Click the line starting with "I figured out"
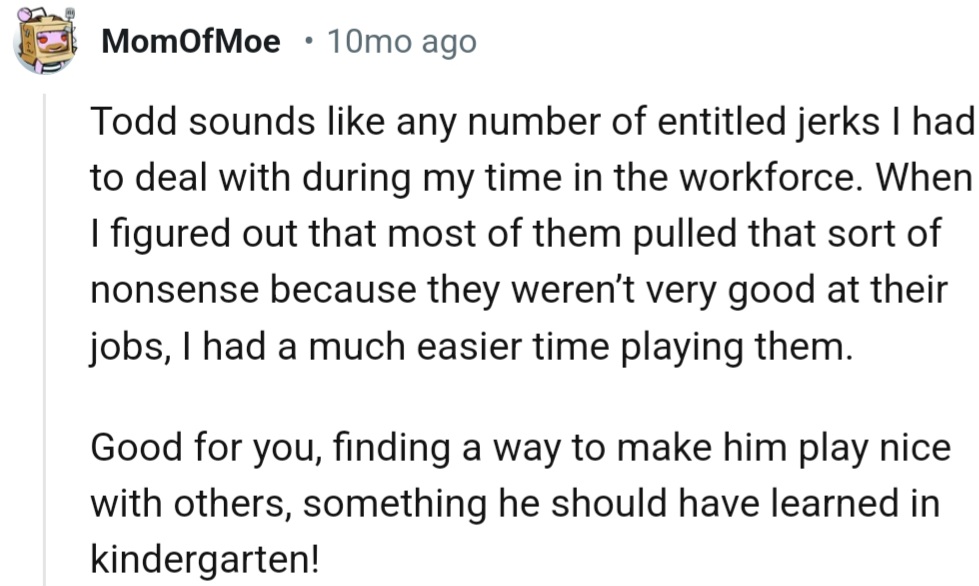979x586 pixels. (515, 235)
